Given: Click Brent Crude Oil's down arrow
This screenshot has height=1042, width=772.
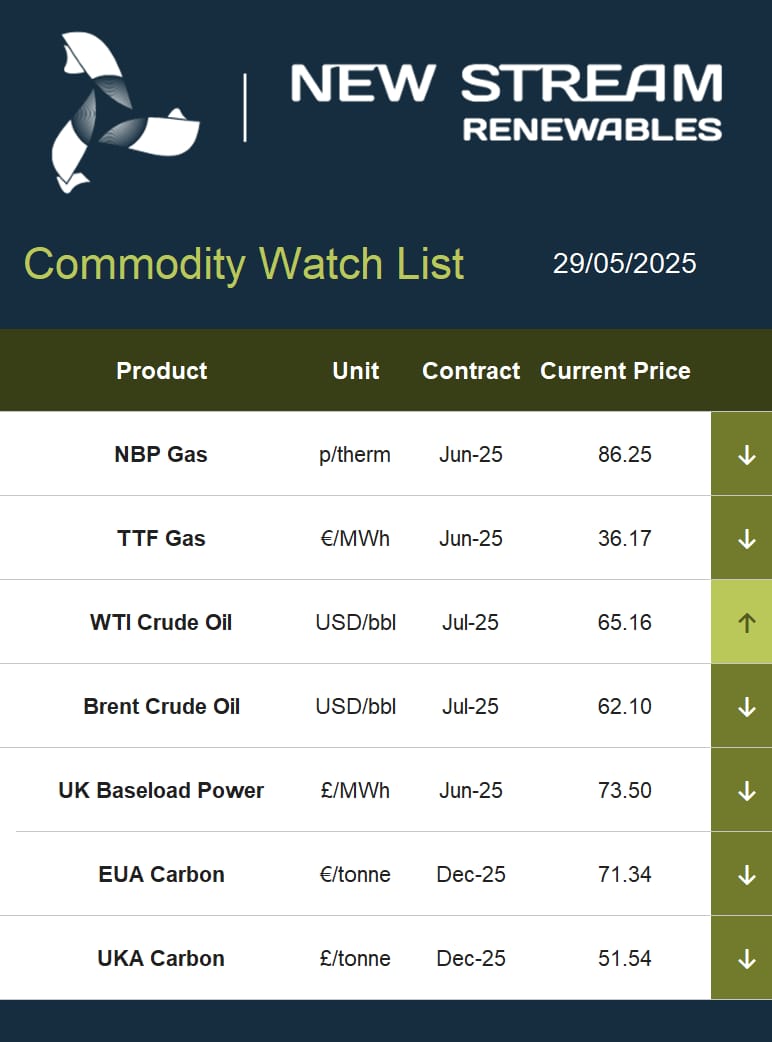Looking at the screenshot, I should 747,706.
